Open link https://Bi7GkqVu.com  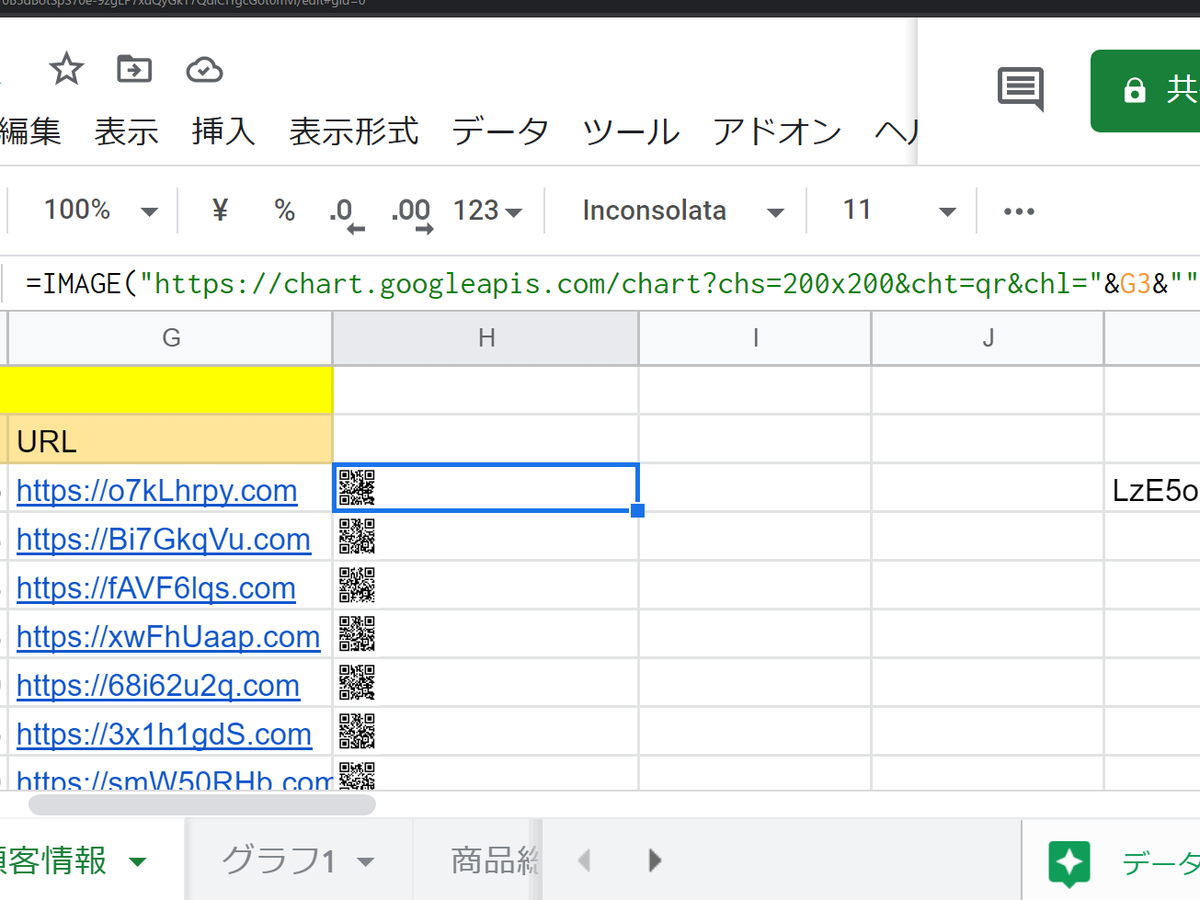tap(164, 539)
